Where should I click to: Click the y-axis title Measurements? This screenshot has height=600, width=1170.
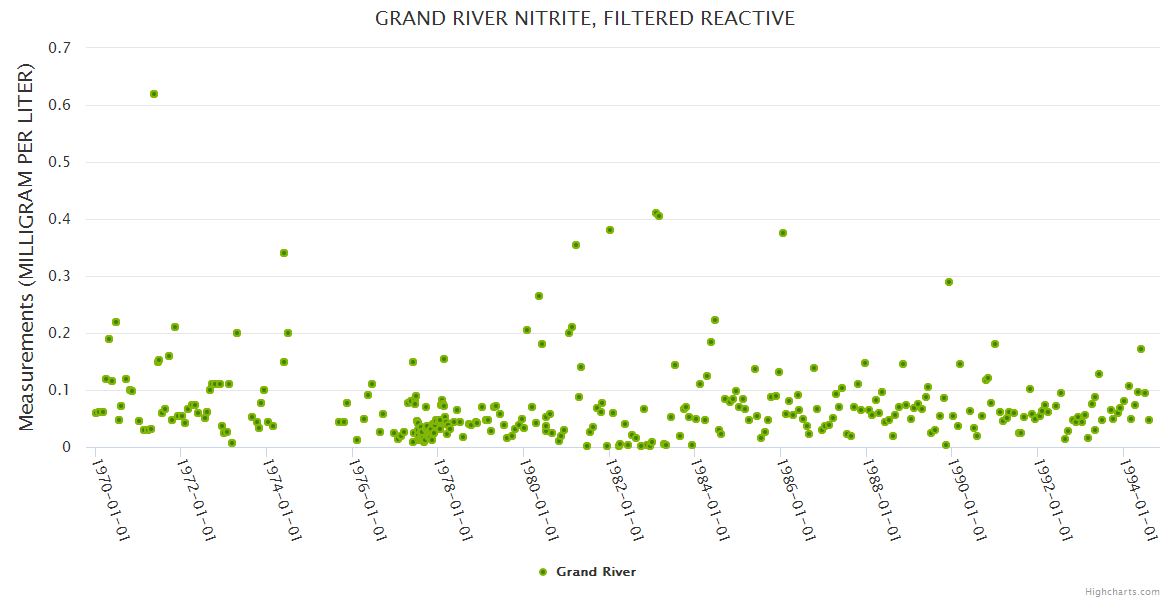coord(27,247)
